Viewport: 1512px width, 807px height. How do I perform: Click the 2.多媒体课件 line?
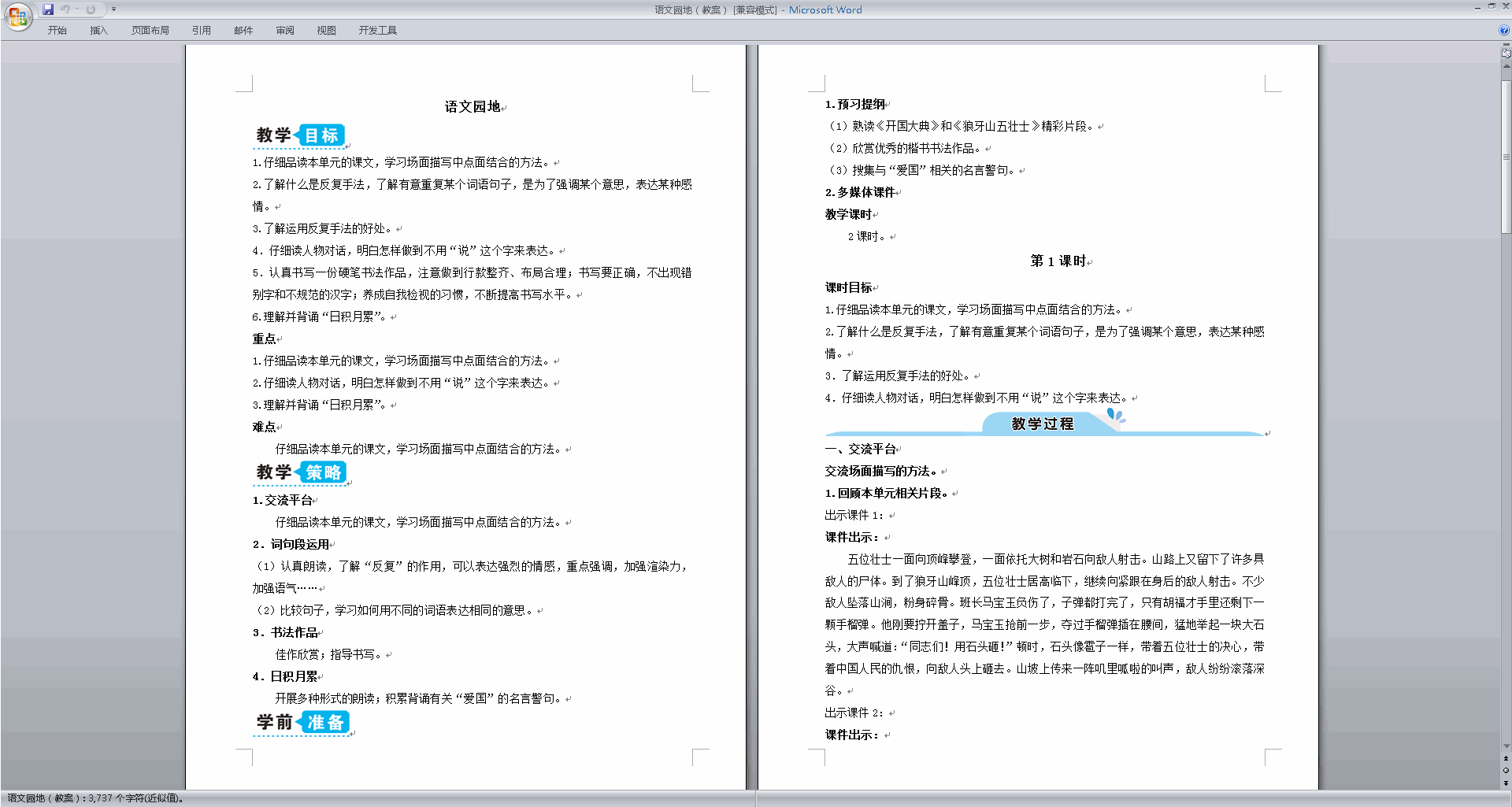click(860, 192)
